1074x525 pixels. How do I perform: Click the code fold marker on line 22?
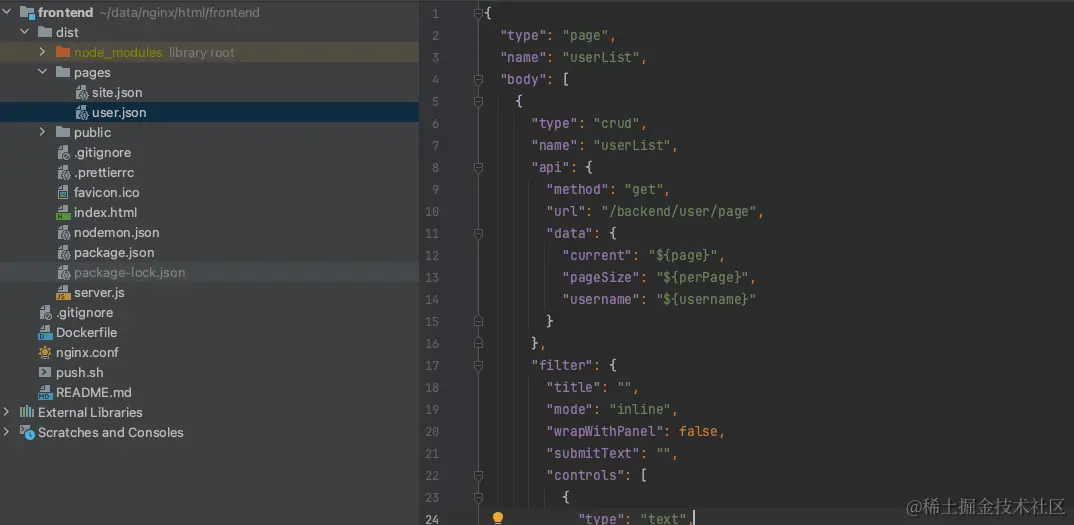click(479, 475)
